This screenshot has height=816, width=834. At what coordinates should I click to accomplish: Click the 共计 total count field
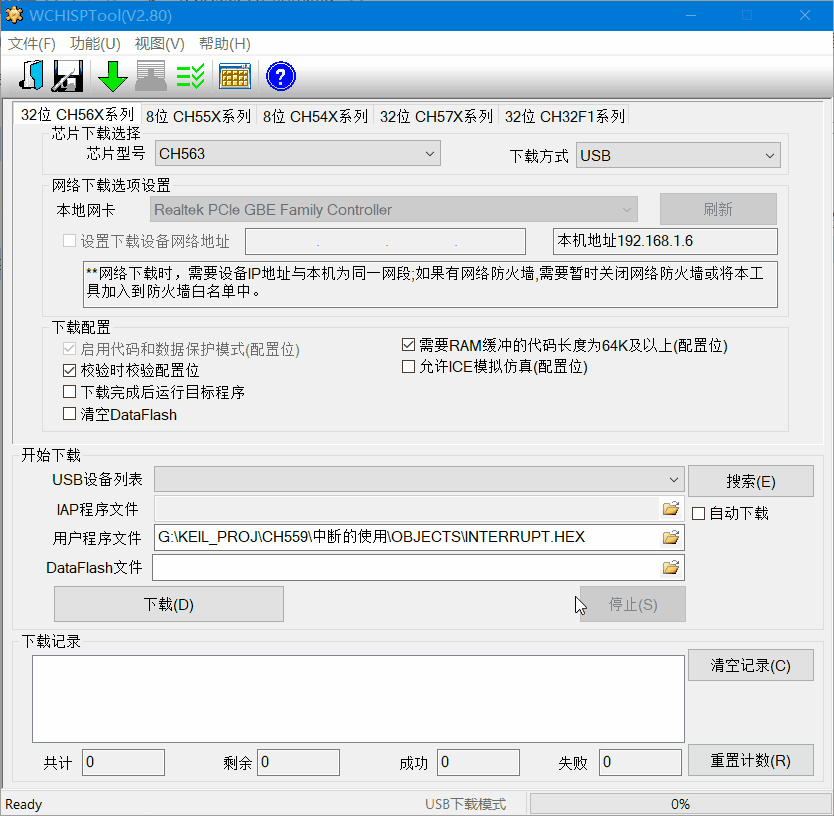[123, 762]
